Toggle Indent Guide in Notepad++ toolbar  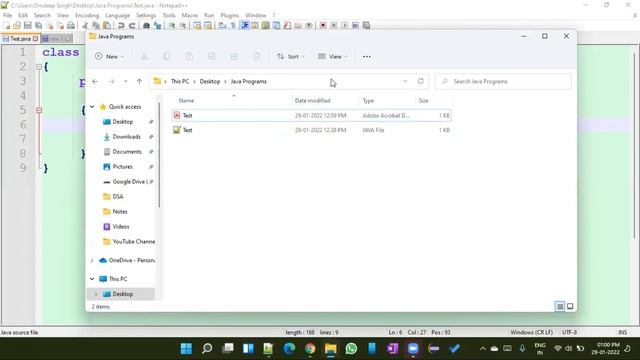244,25
